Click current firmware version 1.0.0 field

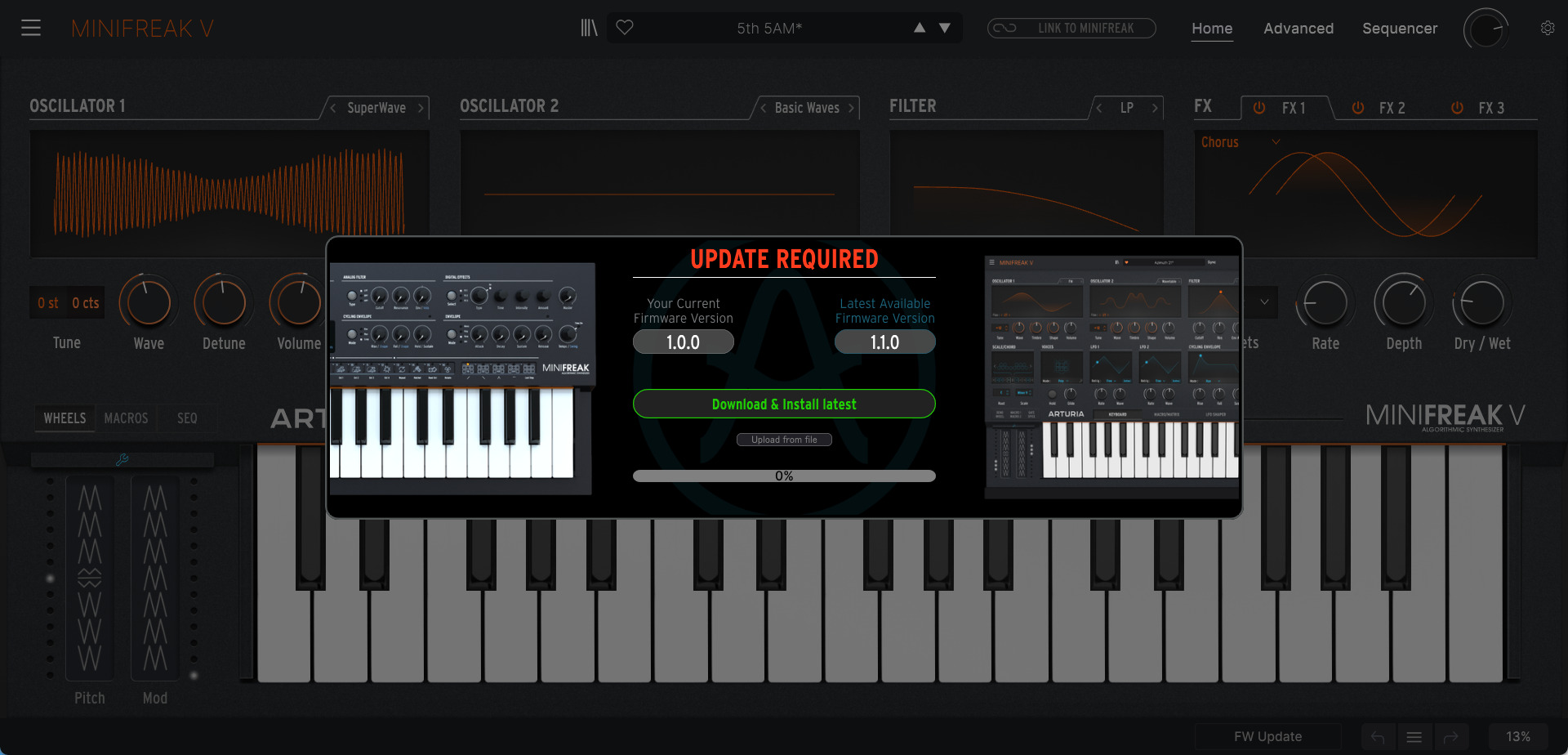(x=684, y=342)
